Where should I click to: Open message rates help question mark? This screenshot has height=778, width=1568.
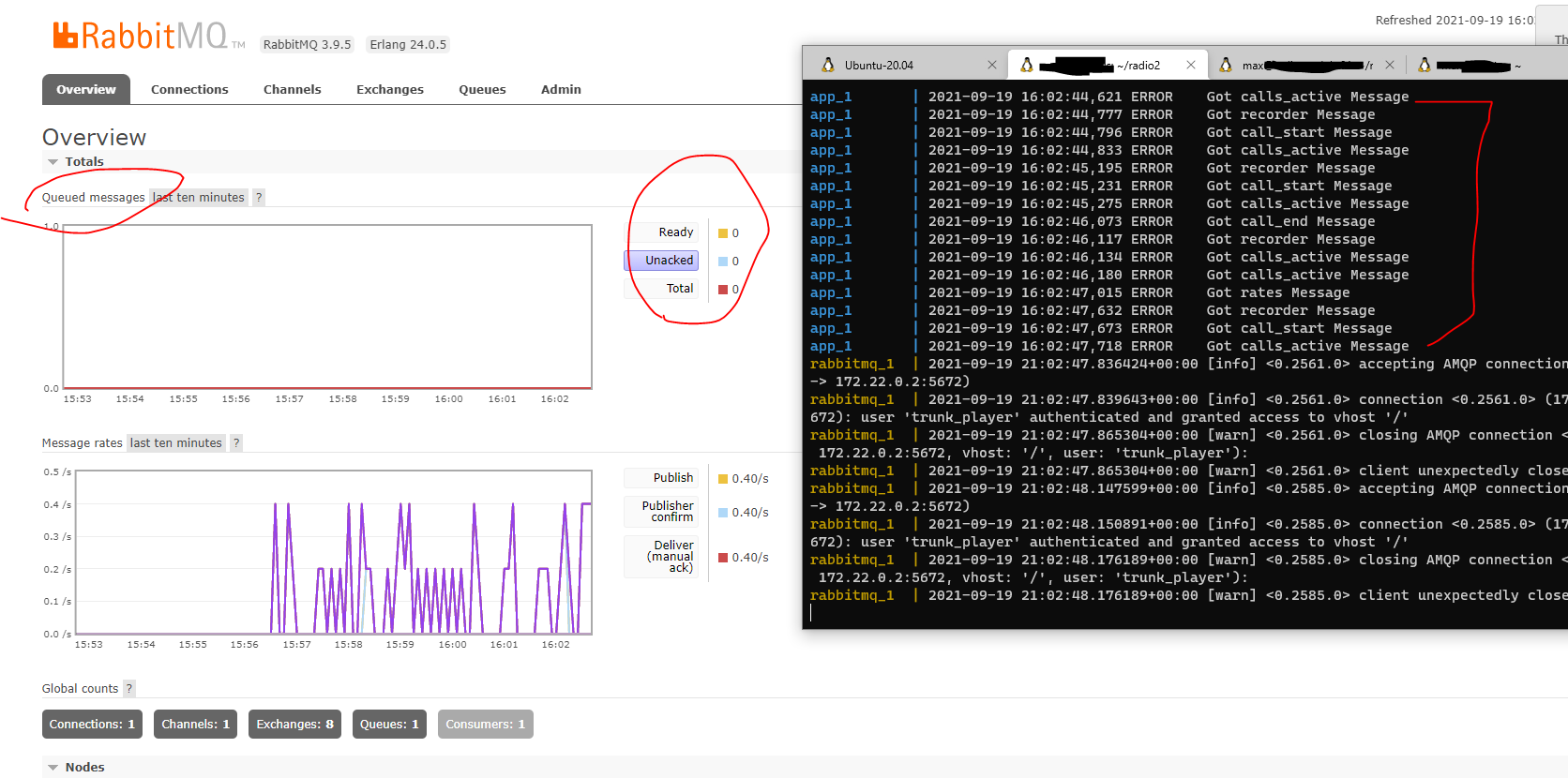pyautogui.click(x=236, y=442)
